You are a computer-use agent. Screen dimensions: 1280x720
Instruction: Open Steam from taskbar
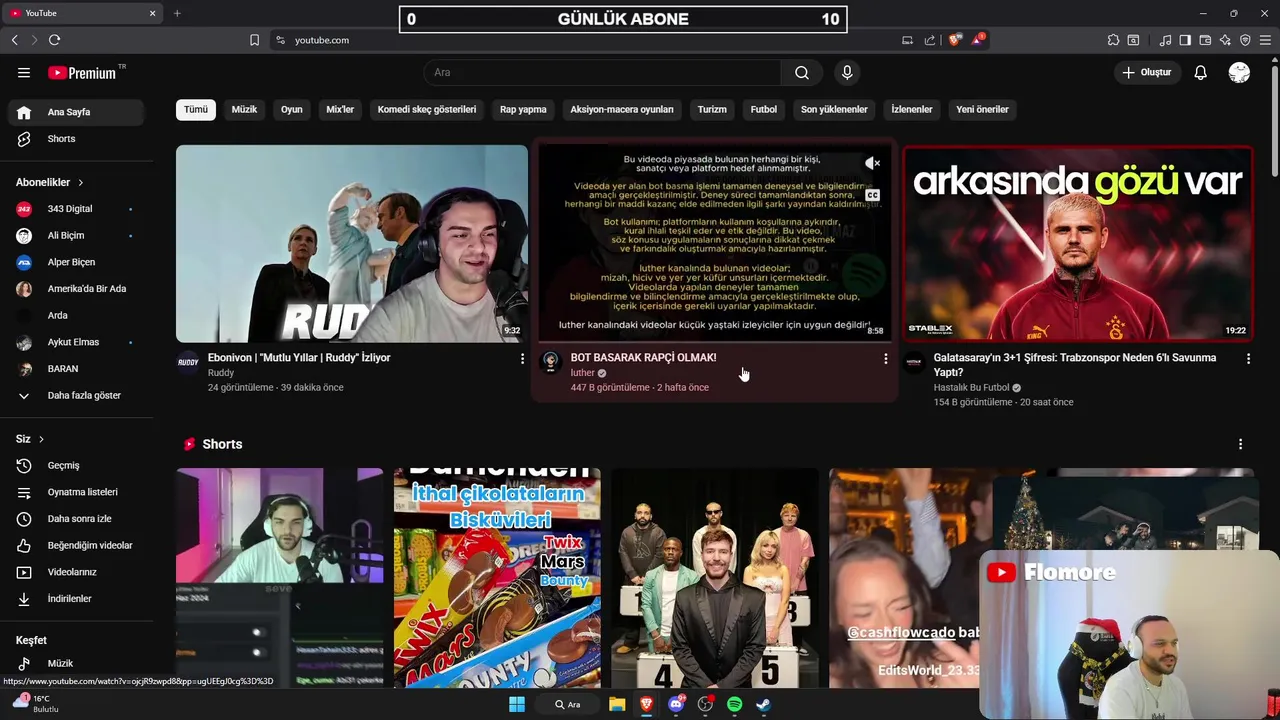coord(764,704)
